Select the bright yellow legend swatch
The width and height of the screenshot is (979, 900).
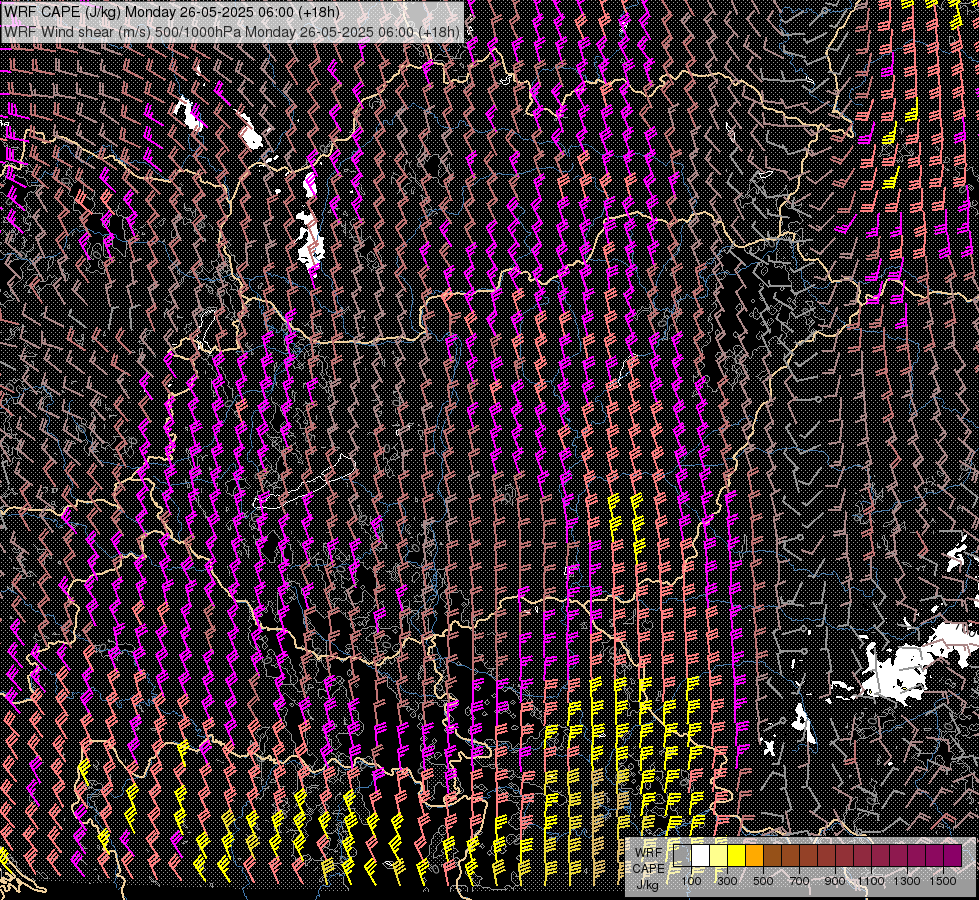(737, 855)
